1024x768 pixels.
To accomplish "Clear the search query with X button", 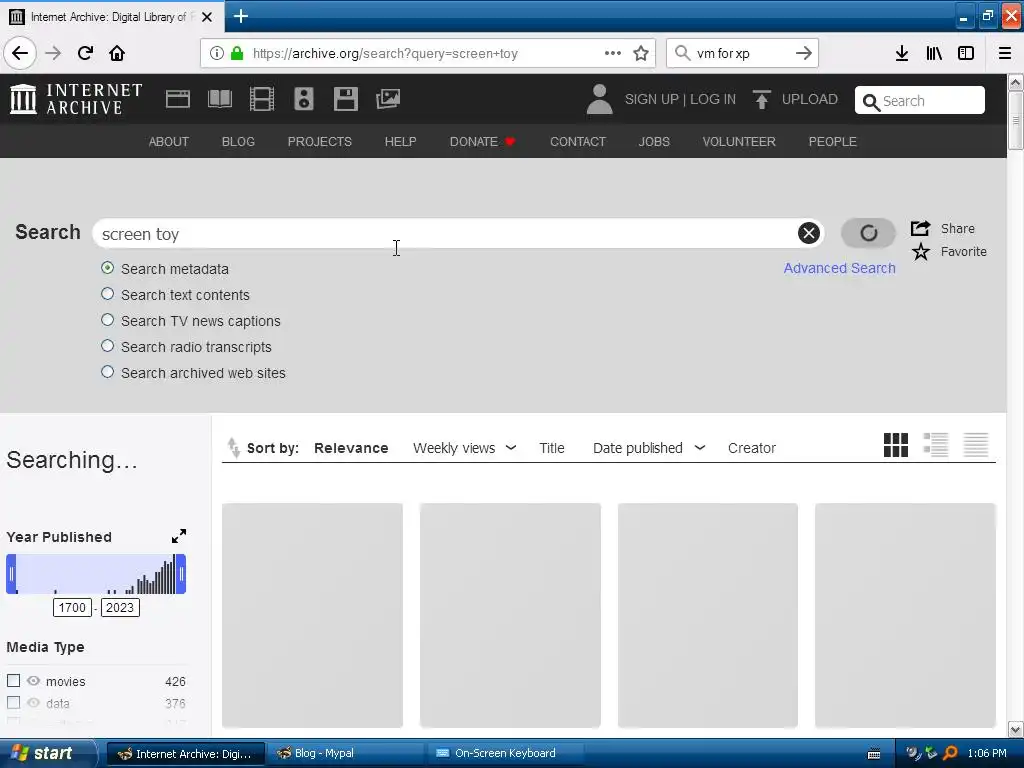I will [808, 232].
